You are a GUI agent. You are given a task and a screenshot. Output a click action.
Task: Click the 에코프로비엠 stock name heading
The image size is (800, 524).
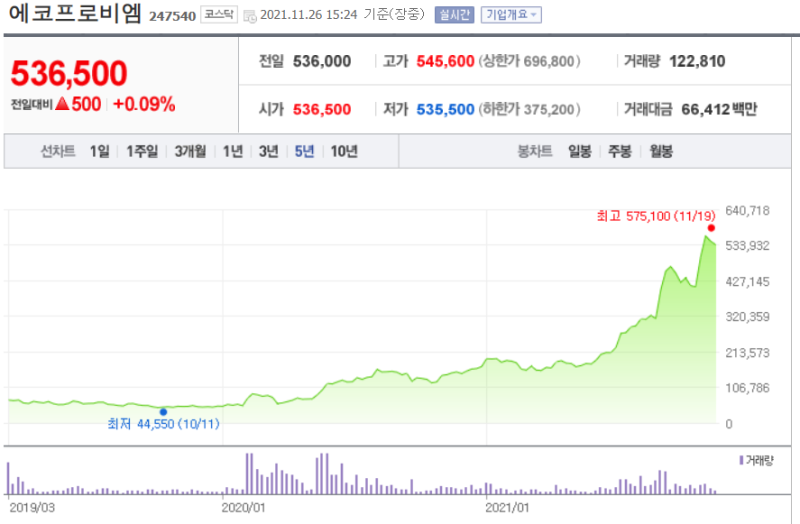pos(74,13)
